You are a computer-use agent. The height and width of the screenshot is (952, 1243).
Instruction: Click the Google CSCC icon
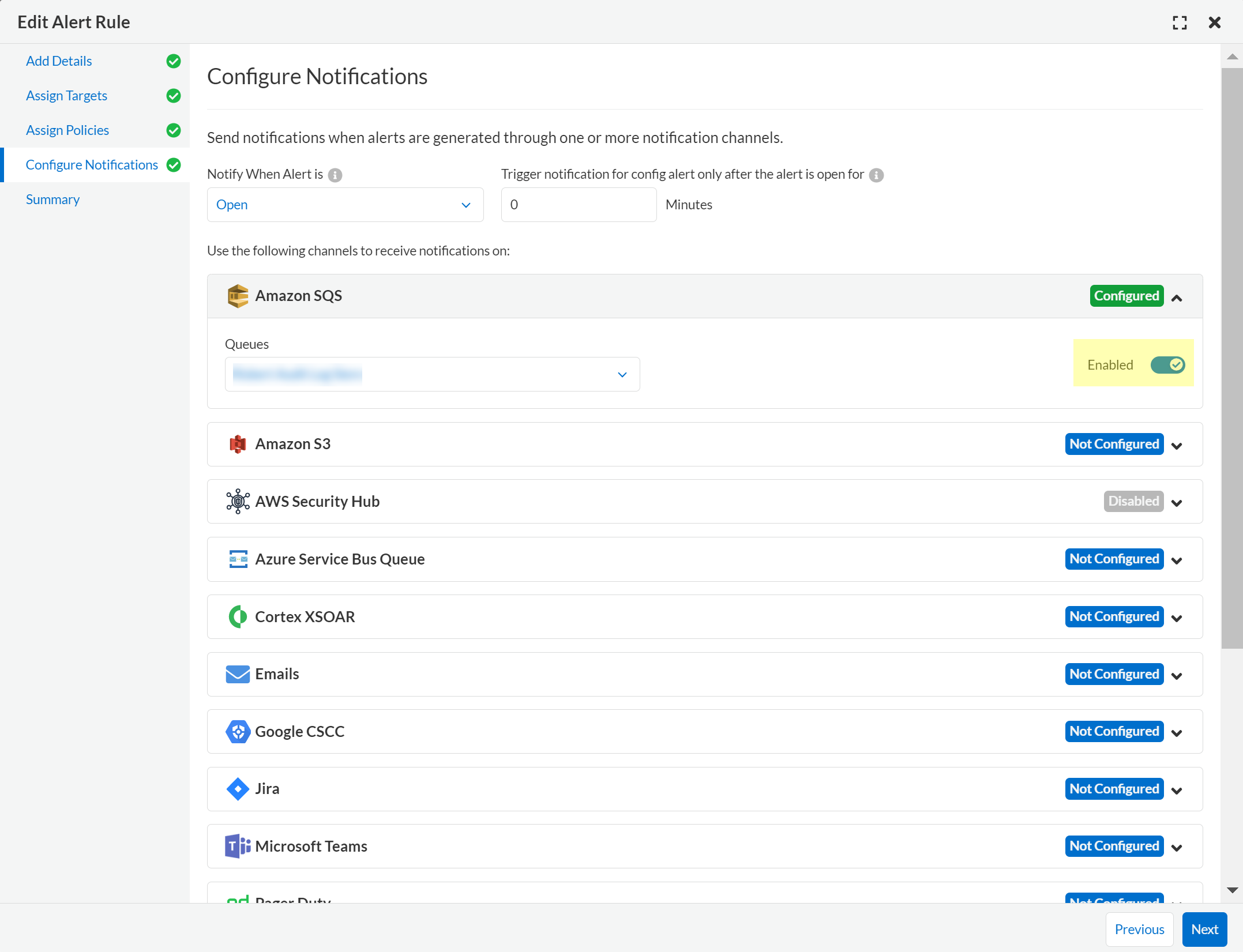238,731
